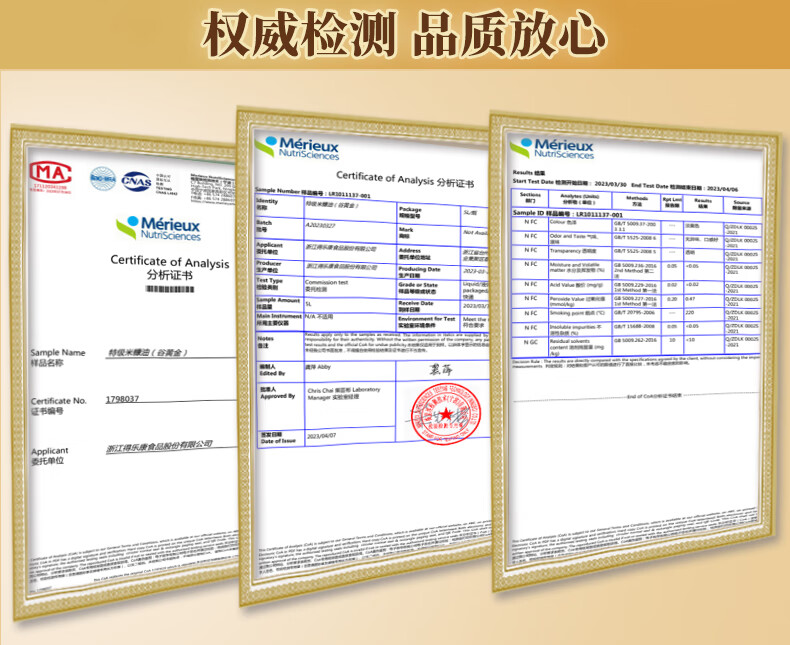The image size is (790, 645).
Task: Click the 'Transparency' analyte cell
Action: pyautogui.click(x=580, y=252)
